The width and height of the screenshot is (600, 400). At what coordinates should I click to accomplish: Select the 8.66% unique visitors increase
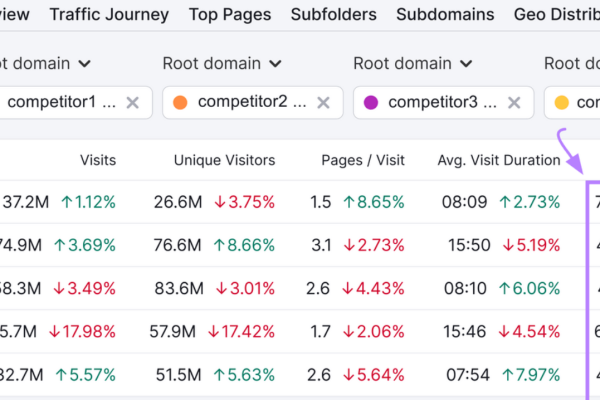(x=245, y=245)
